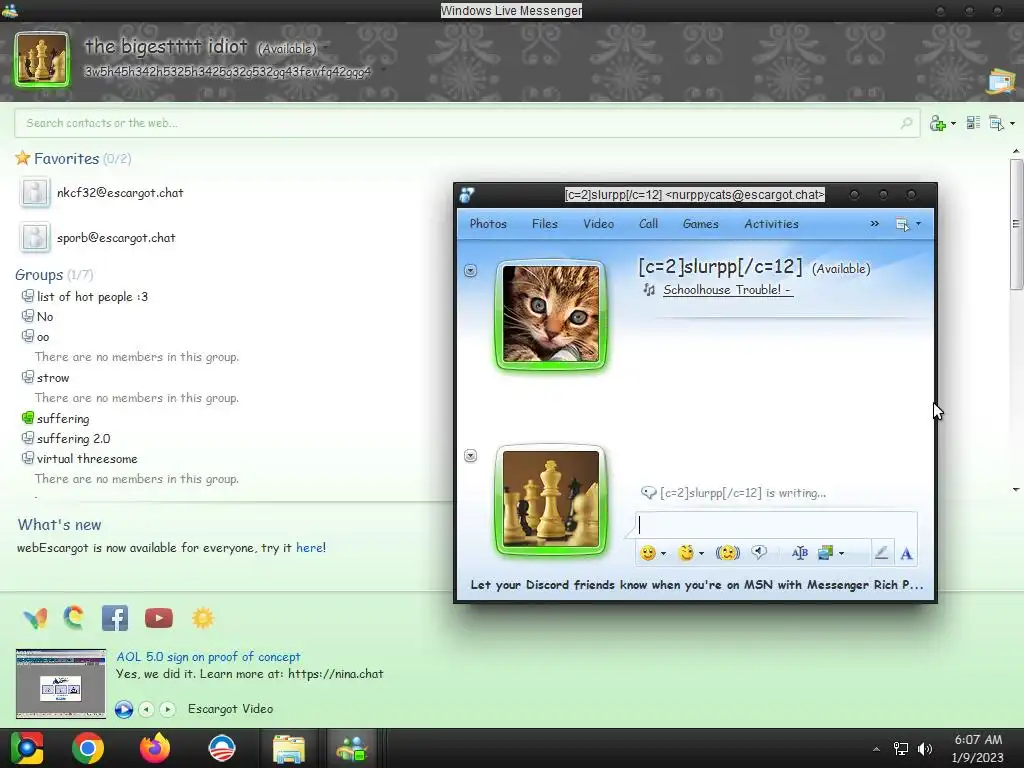Send a nudge with the shaking face icon

click(x=728, y=553)
